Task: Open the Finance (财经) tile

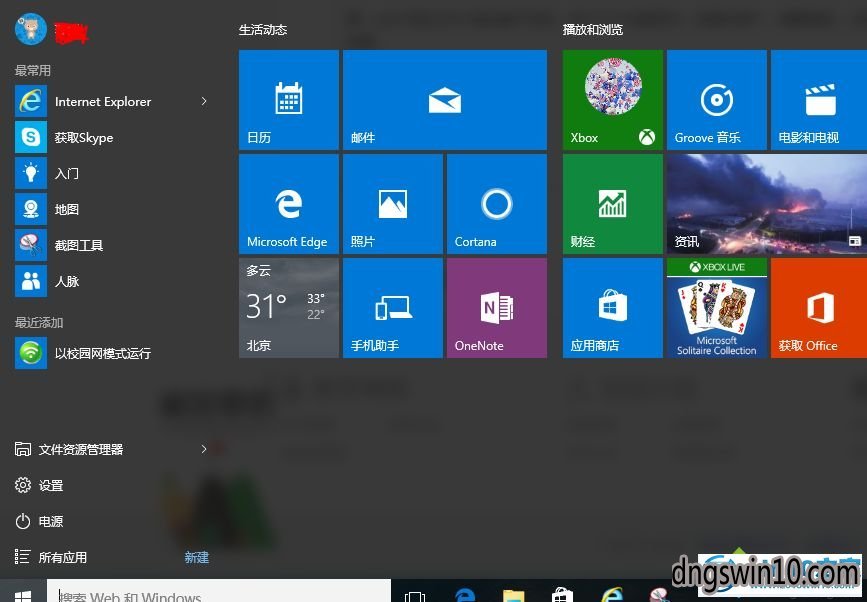Action: pos(613,204)
